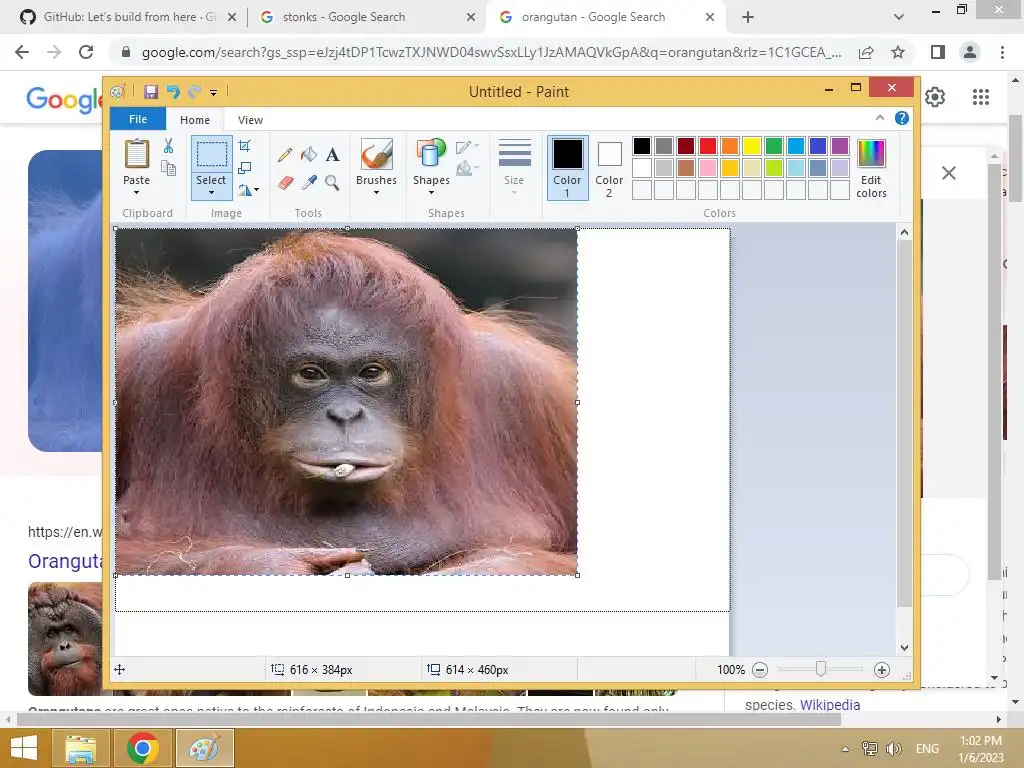The image size is (1024, 768).
Task: Select the Color picker eyedropper
Action: (x=309, y=183)
